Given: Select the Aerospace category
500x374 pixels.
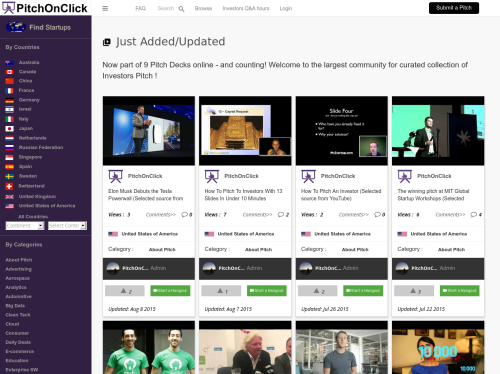Looking at the screenshot, I should [x=17, y=278].
